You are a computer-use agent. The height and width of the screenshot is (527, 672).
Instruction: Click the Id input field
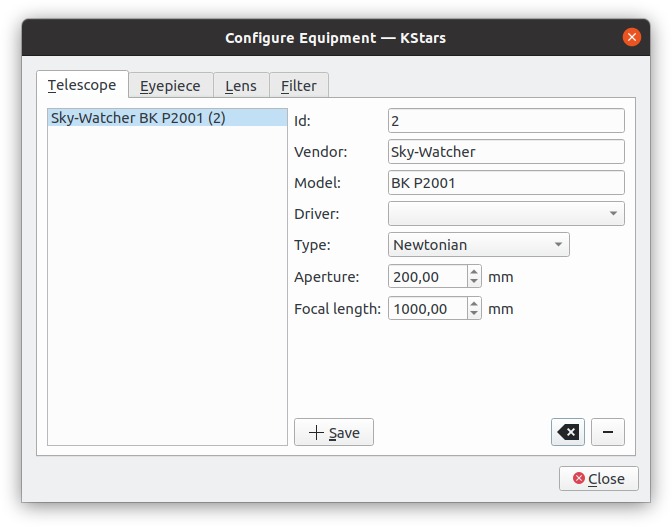506,120
